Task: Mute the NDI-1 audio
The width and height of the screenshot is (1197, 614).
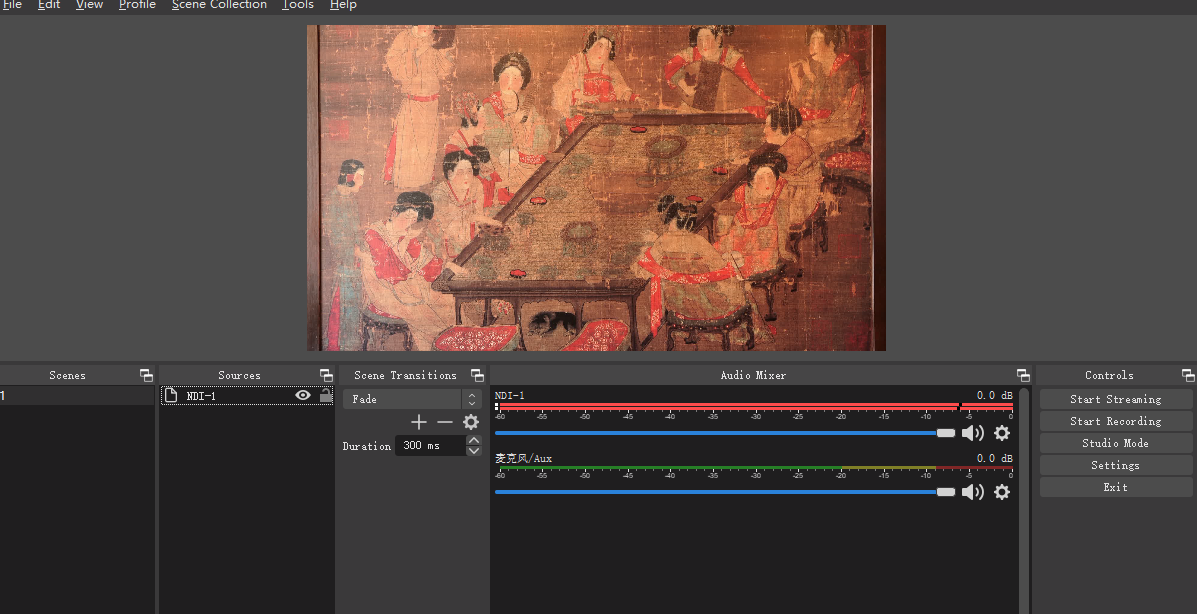Action: (972, 433)
